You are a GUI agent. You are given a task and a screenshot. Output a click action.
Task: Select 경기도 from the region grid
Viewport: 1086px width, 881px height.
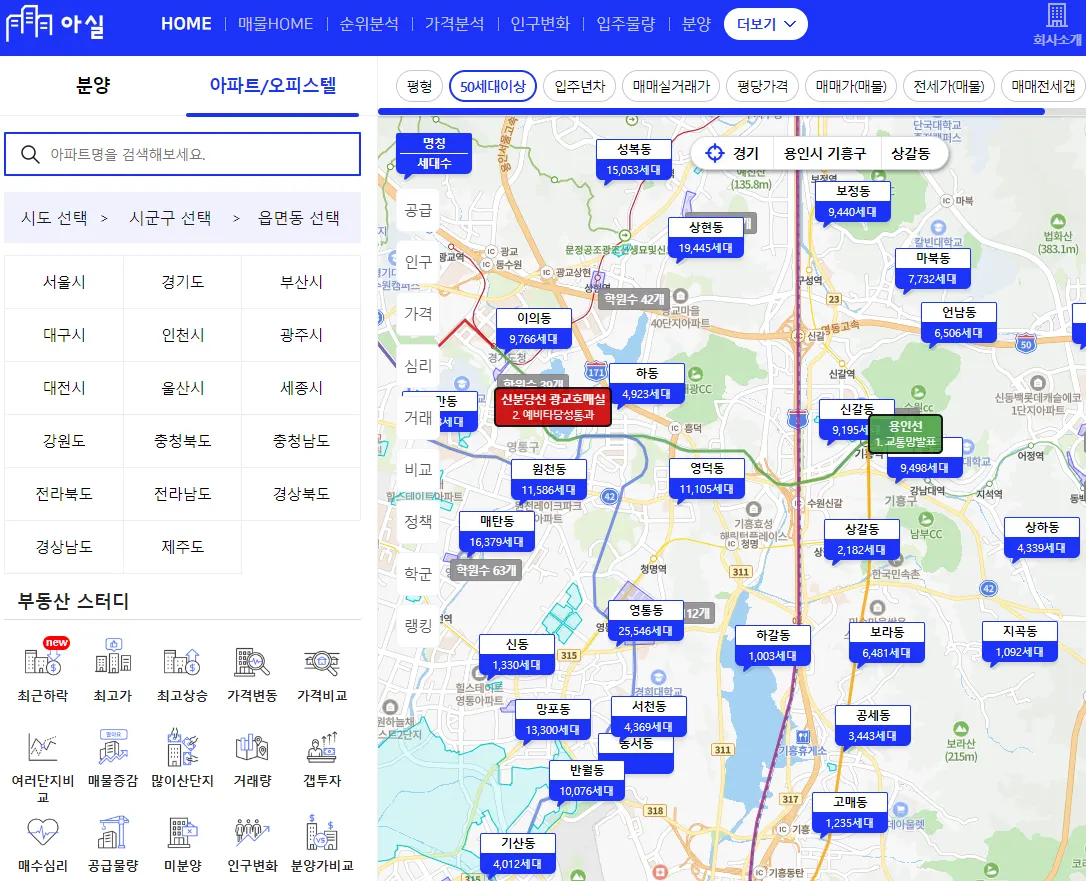click(x=182, y=282)
